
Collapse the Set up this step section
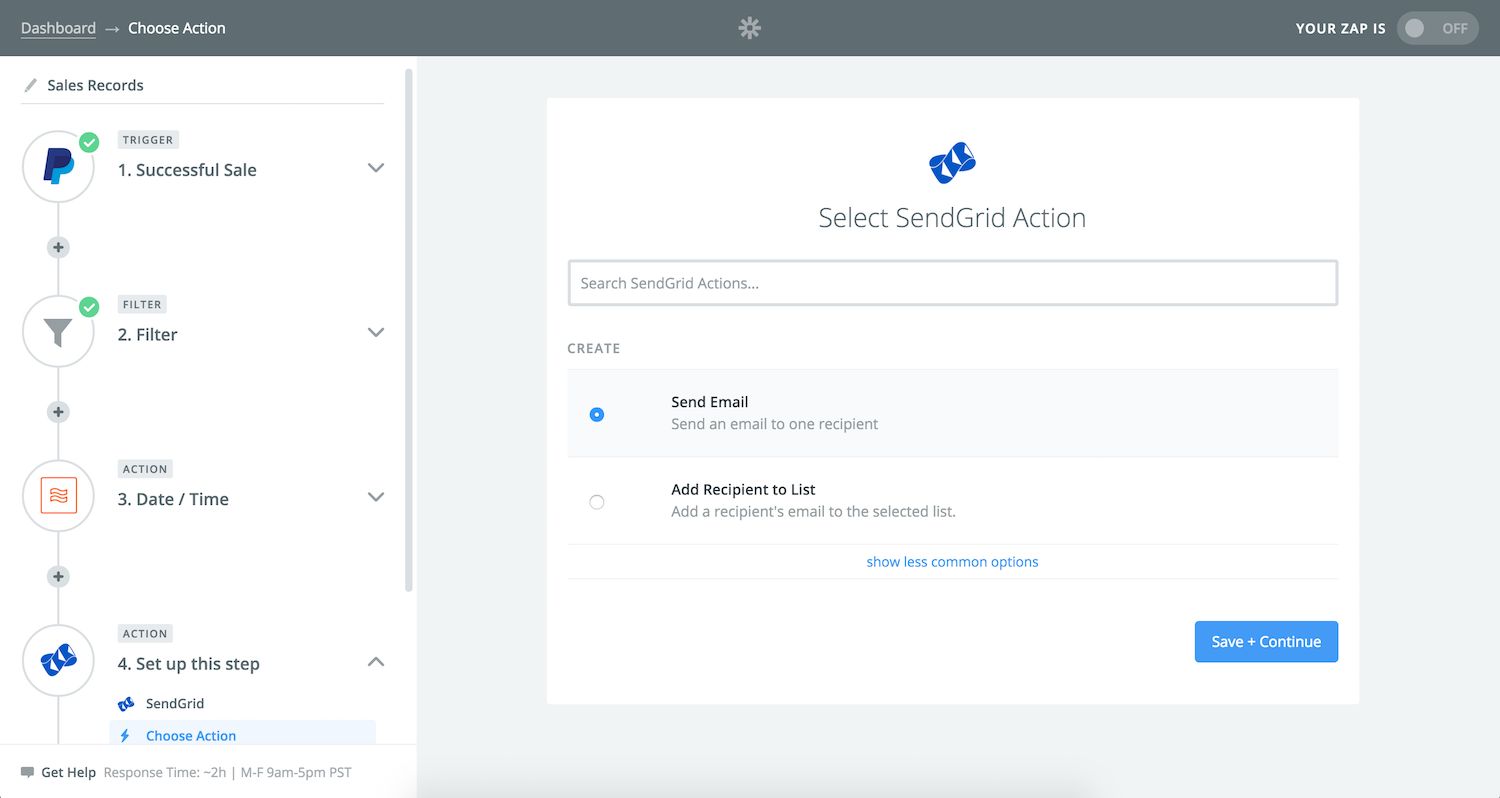click(x=376, y=661)
